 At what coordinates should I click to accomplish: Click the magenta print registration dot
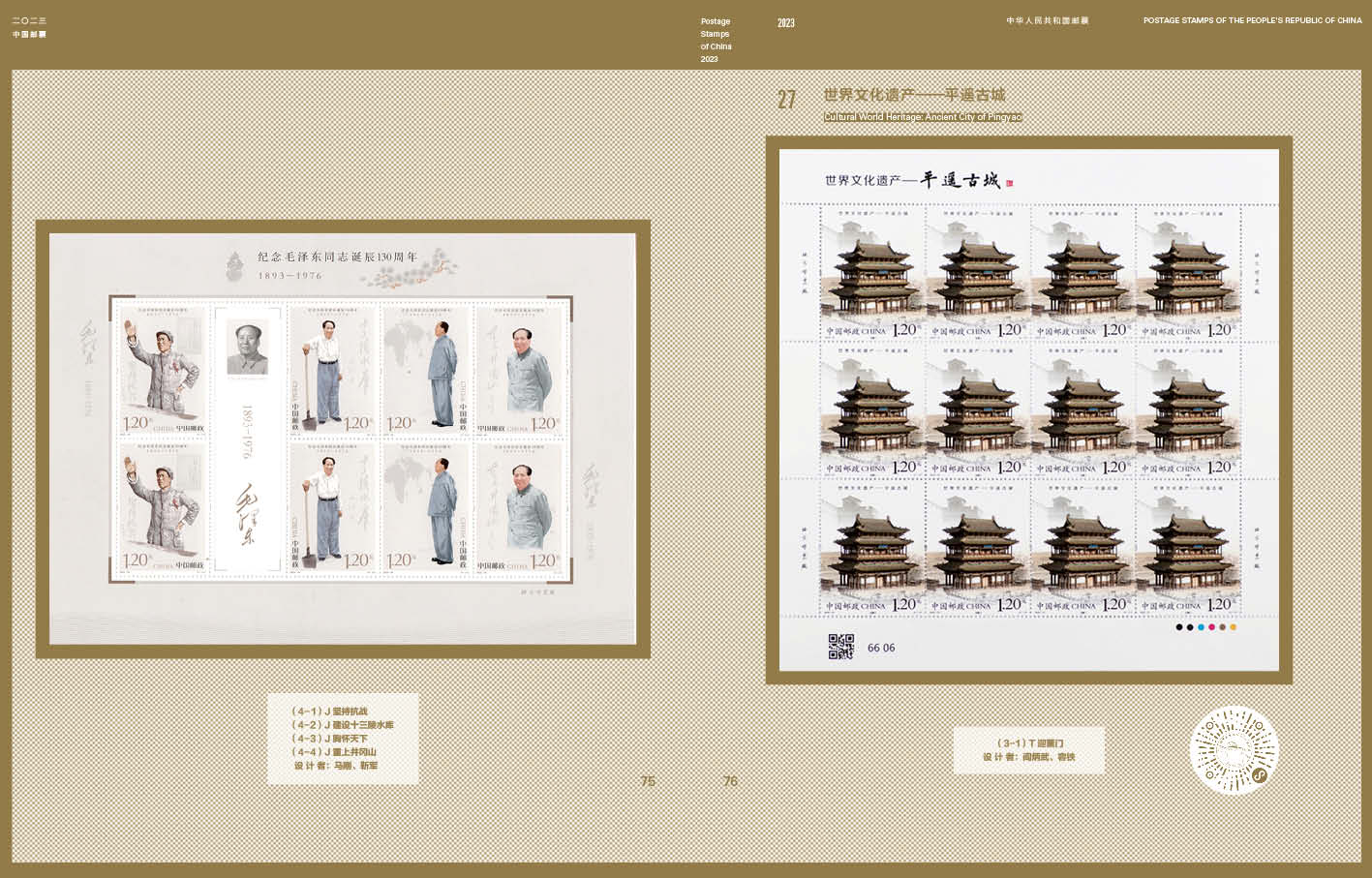1211,627
